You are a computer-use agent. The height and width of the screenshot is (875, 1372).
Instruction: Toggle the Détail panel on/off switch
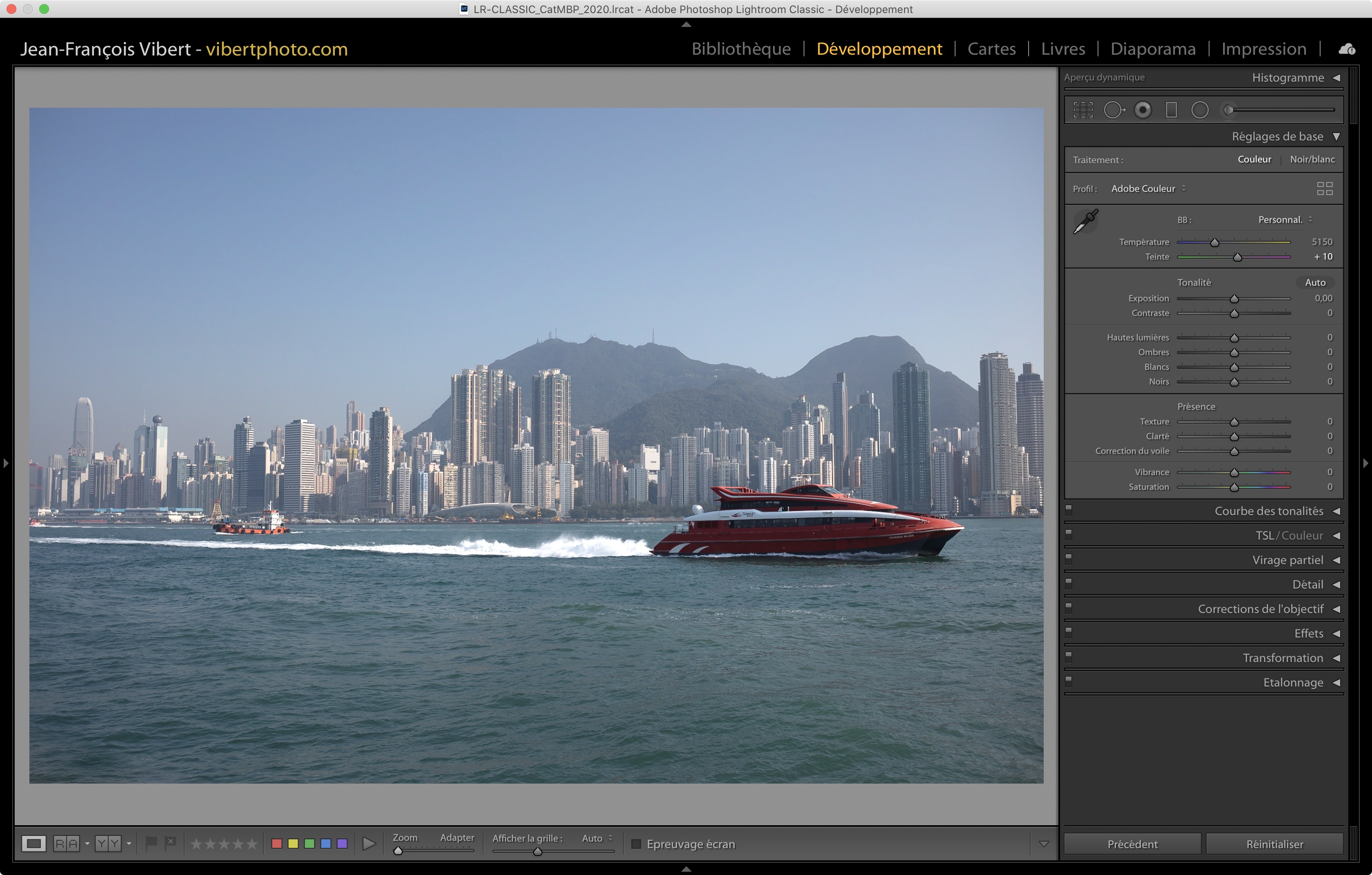tap(1069, 584)
